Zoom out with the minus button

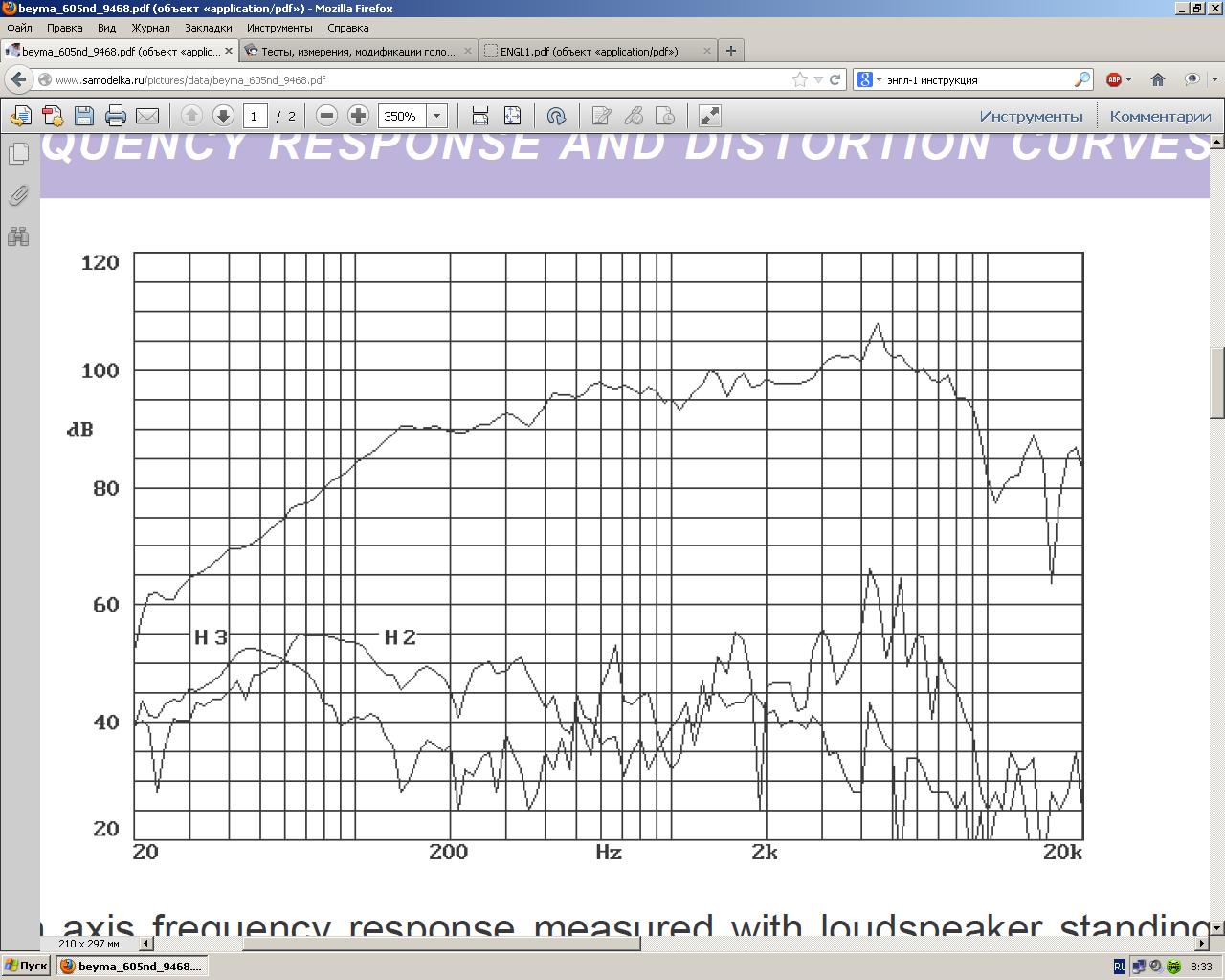(326, 116)
